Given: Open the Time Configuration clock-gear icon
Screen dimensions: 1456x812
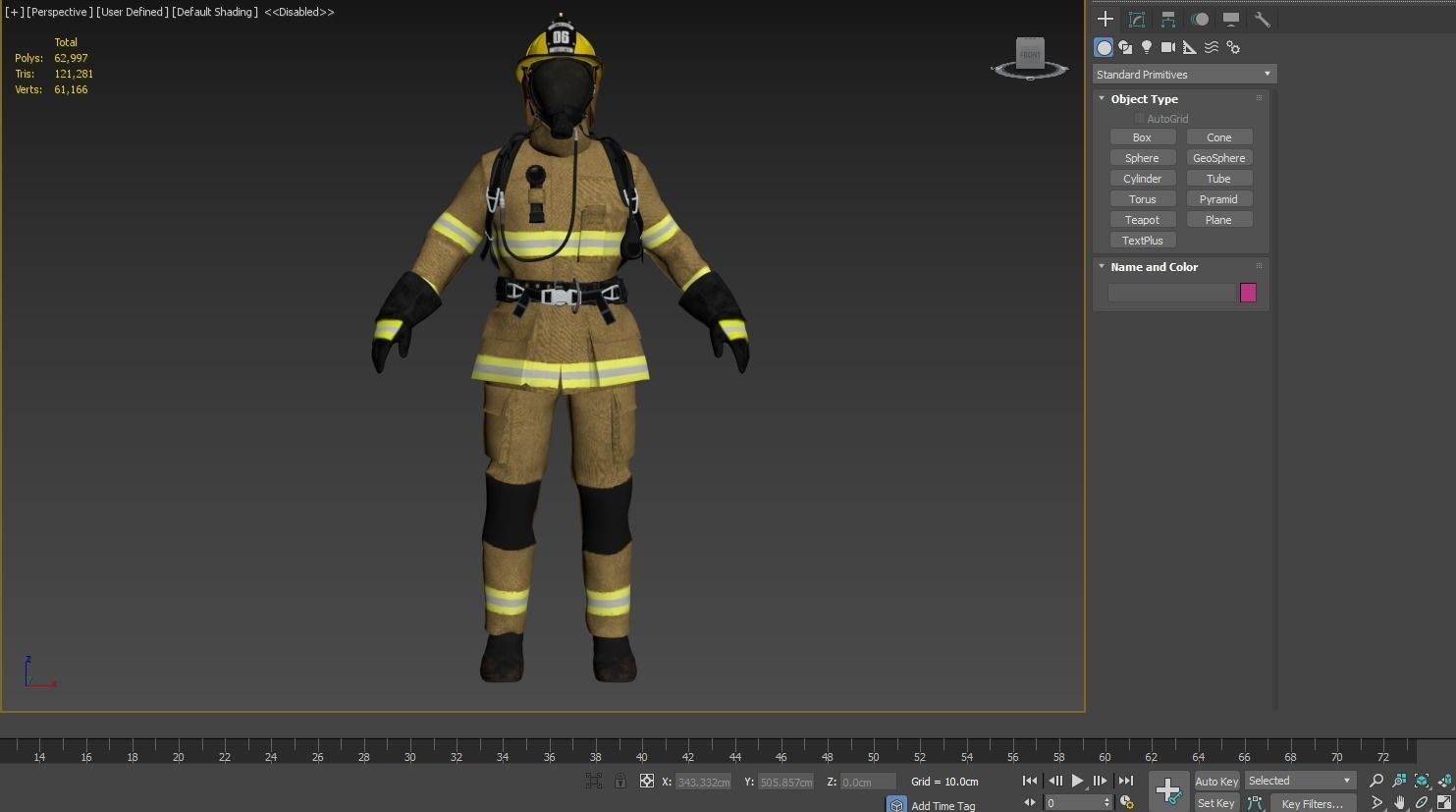Looking at the screenshot, I should click(x=1127, y=802).
